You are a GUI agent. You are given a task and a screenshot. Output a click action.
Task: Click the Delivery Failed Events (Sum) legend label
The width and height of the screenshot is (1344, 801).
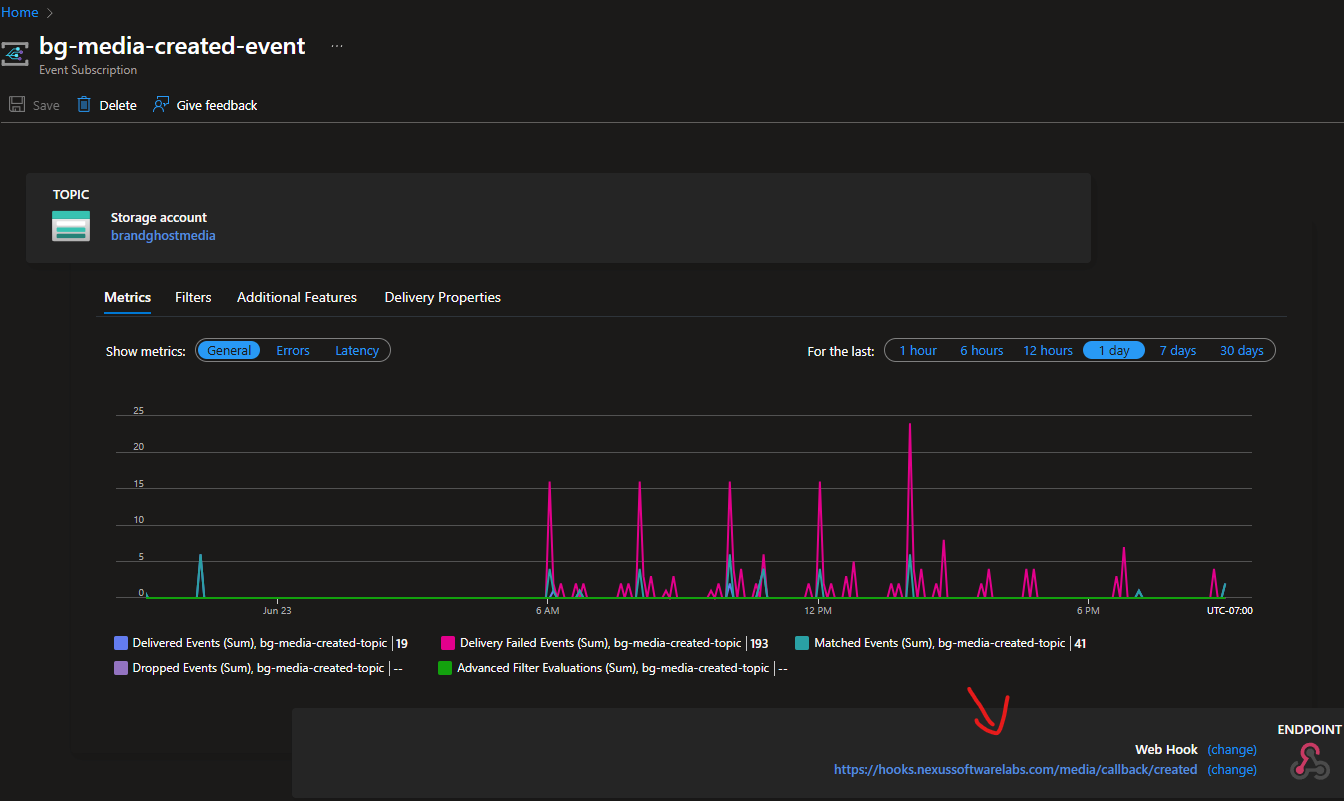click(601, 644)
